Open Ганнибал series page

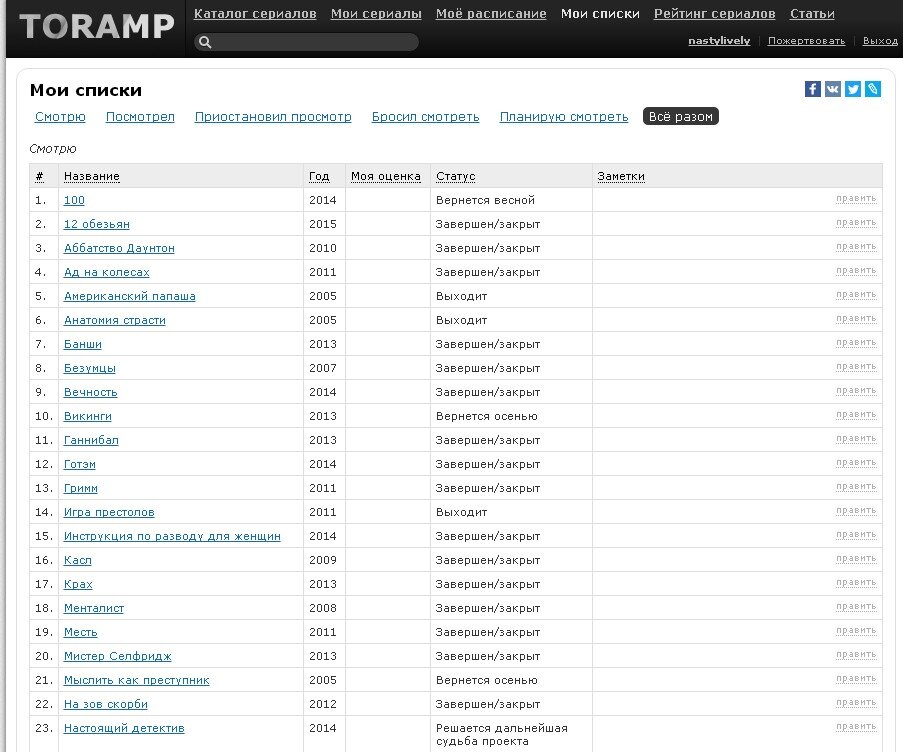pyautogui.click(x=91, y=440)
